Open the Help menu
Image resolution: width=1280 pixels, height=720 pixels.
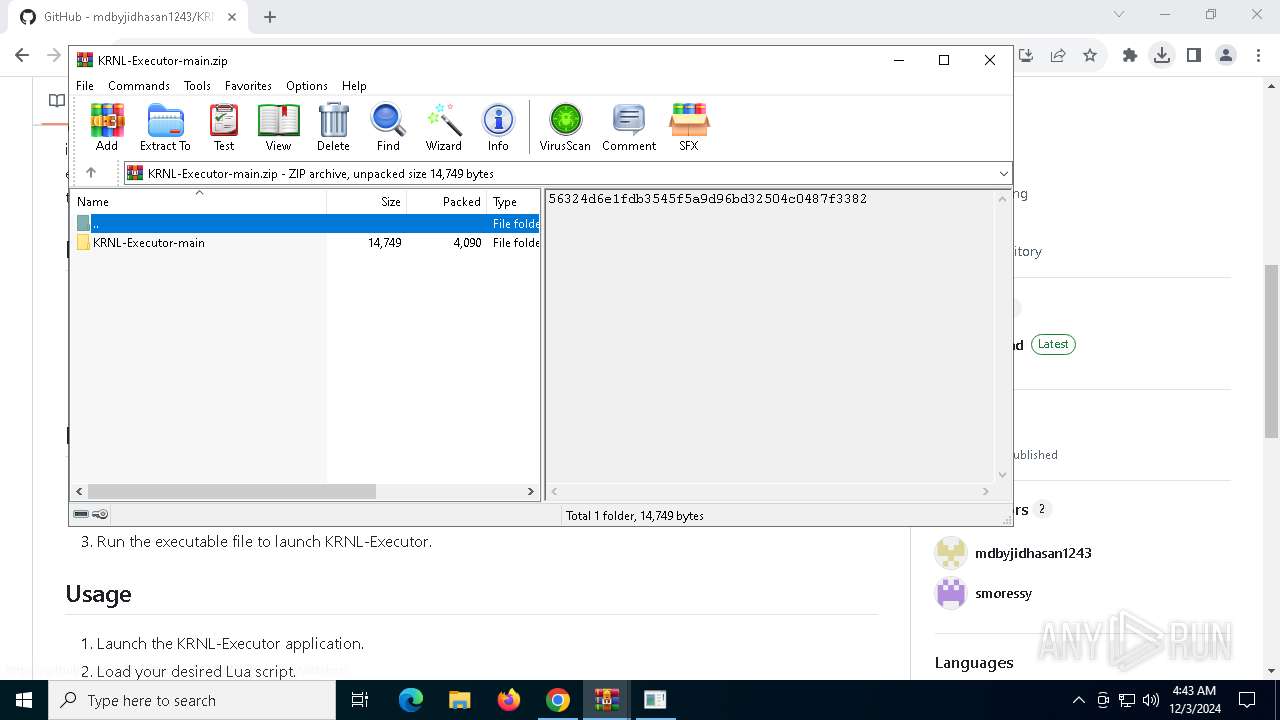(x=354, y=86)
